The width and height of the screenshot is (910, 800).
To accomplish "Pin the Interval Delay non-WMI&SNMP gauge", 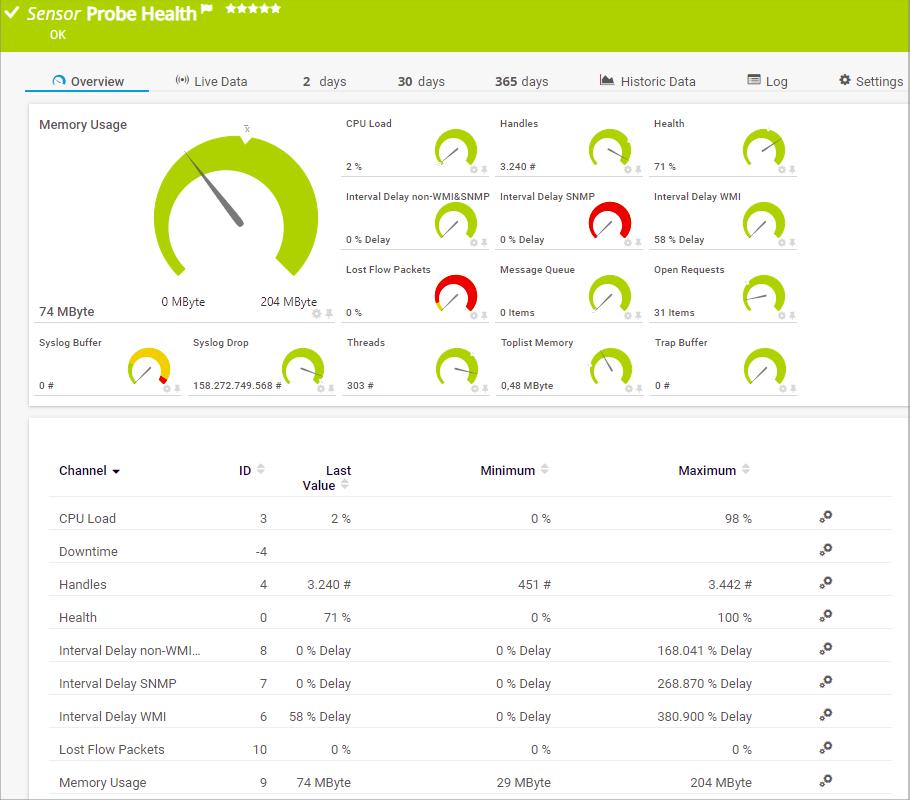I will (484, 243).
